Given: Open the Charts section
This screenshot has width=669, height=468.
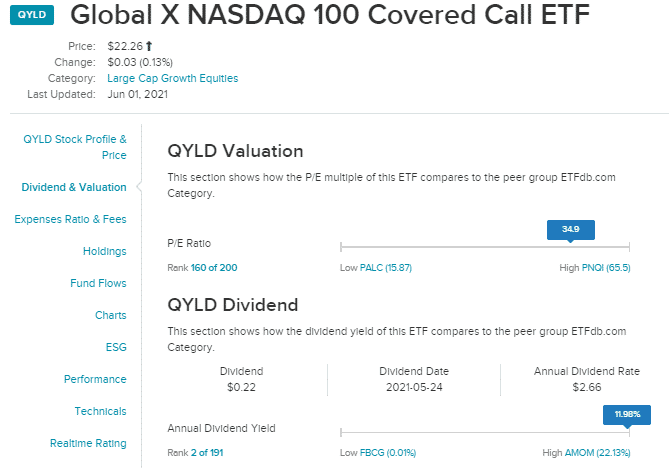Looking at the screenshot, I should point(111,315).
